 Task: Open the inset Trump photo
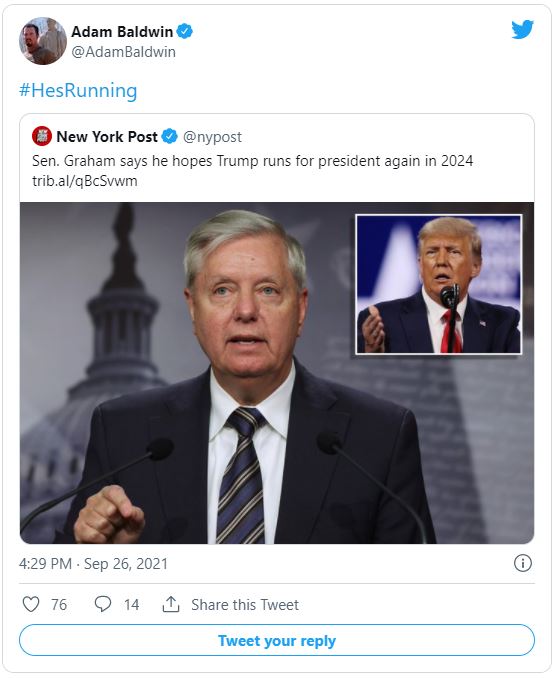pos(439,285)
